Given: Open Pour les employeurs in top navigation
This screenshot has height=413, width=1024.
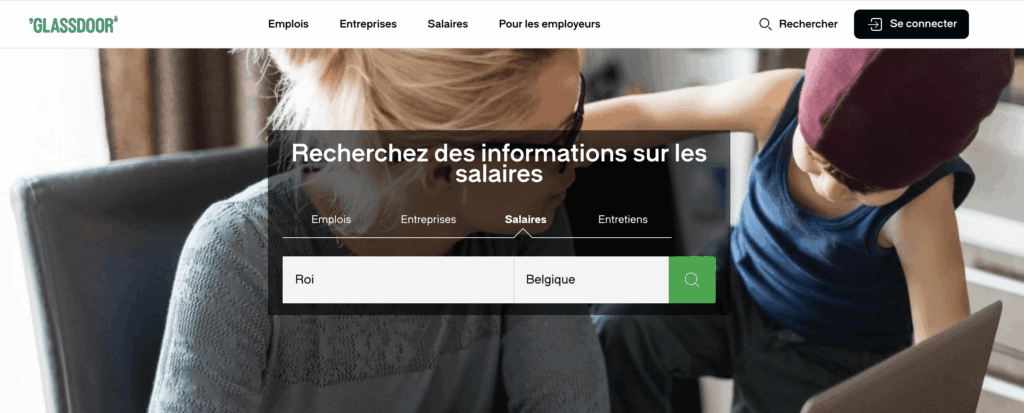Looking at the screenshot, I should click(549, 24).
